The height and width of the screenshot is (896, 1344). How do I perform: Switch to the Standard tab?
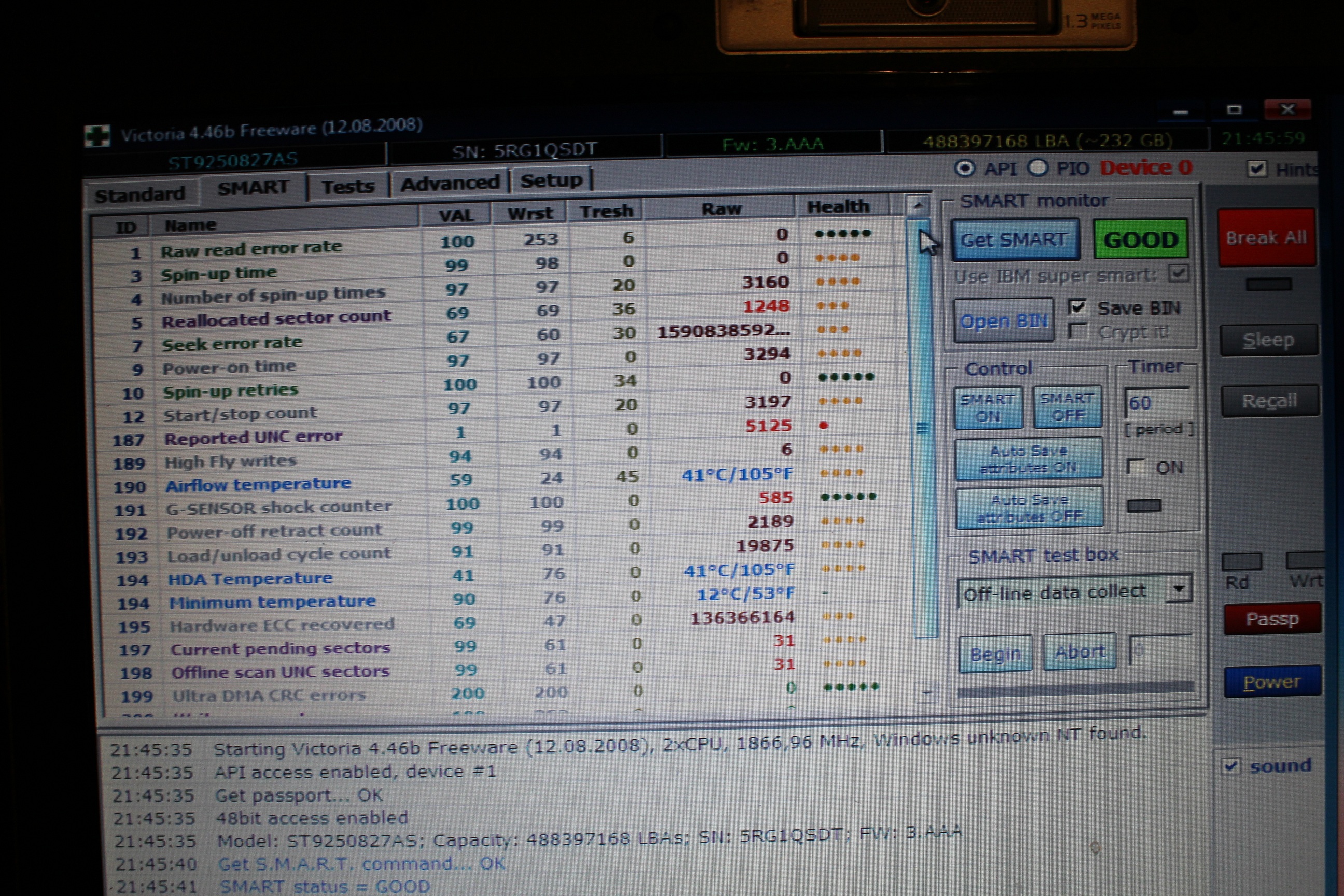click(x=140, y=194)
